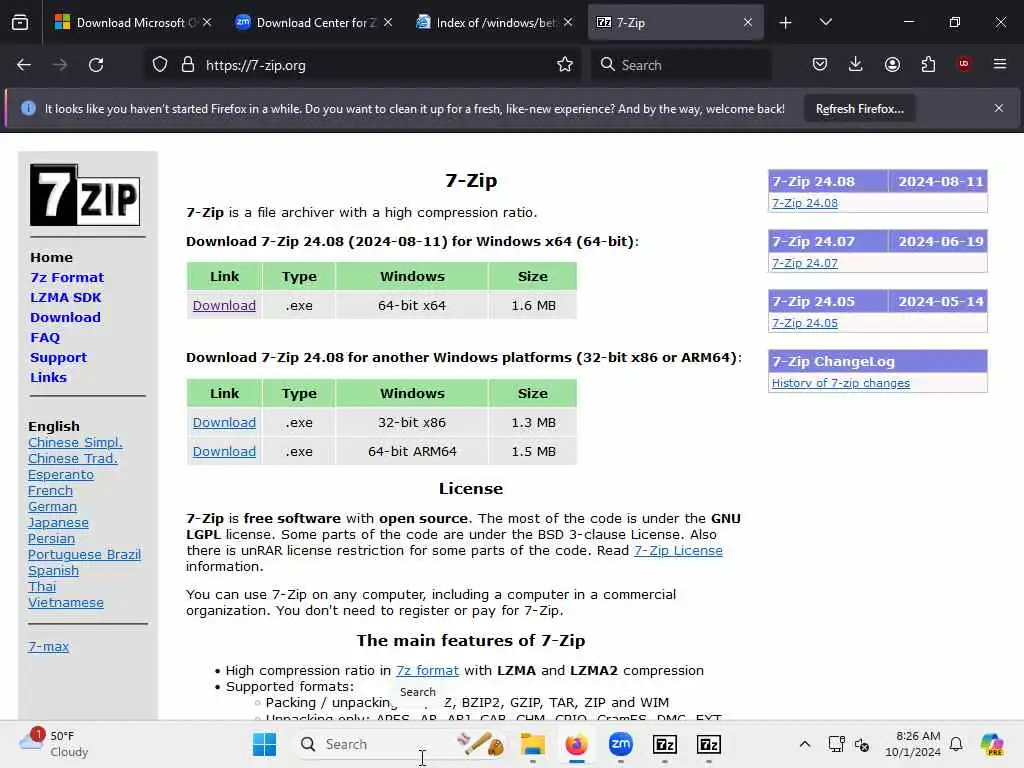
Task: Reload the current 7-zip.org page
Action: [x=96, y=65]
